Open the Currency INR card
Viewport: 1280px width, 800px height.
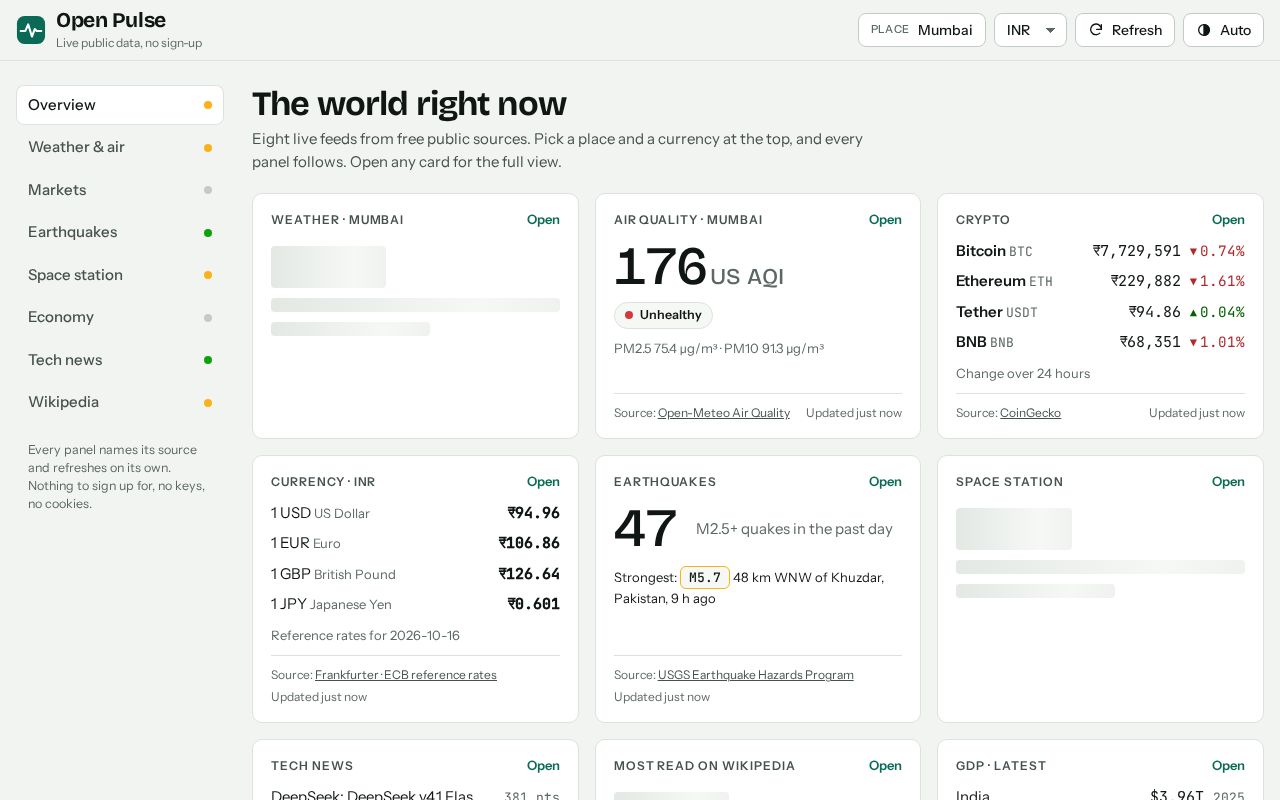(543, 482)
